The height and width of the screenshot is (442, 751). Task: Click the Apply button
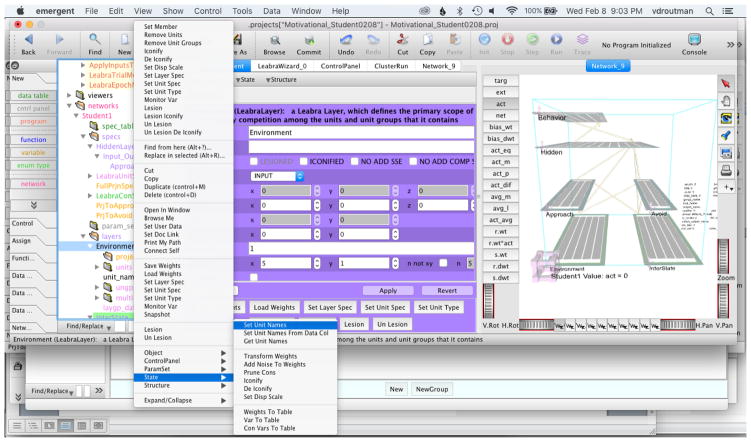pyautogui.click(x=386, y=290)
